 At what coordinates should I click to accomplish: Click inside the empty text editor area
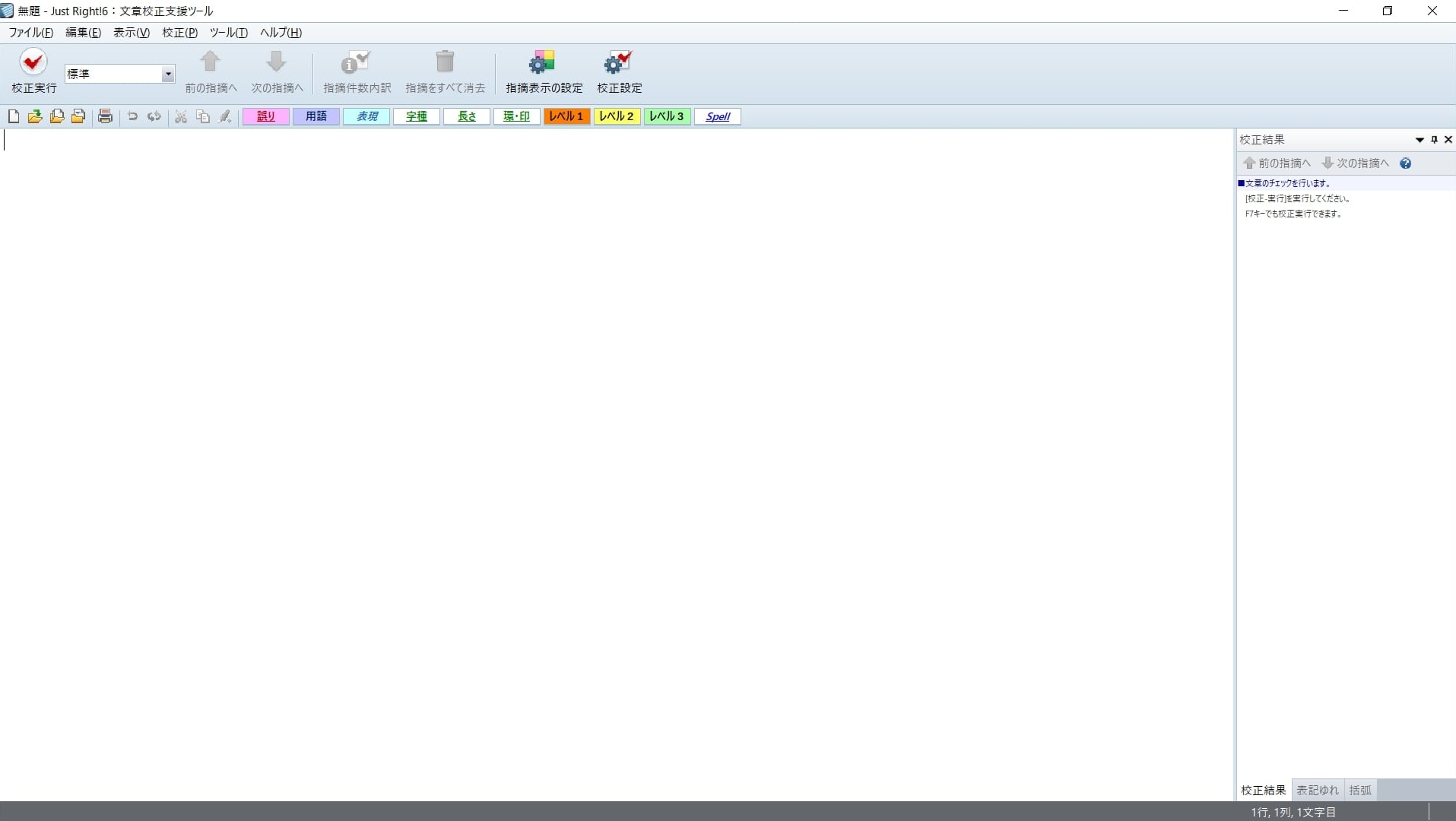(616, 464)
